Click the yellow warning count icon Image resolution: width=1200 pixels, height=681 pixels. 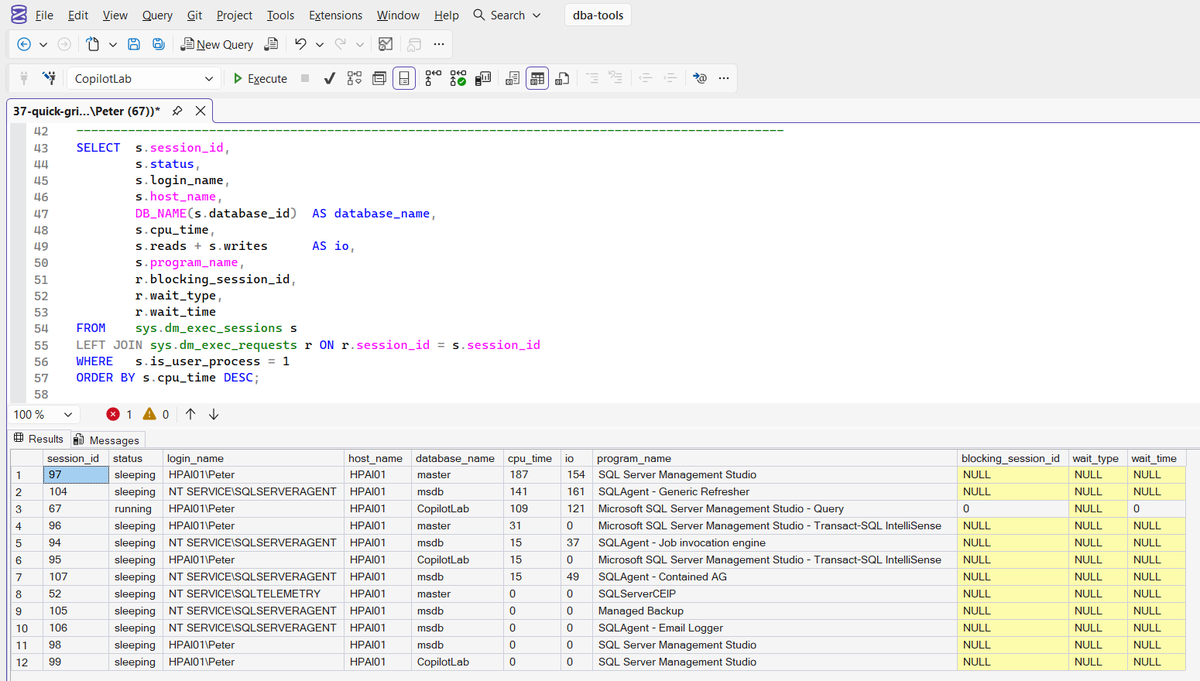coord(149,414)
